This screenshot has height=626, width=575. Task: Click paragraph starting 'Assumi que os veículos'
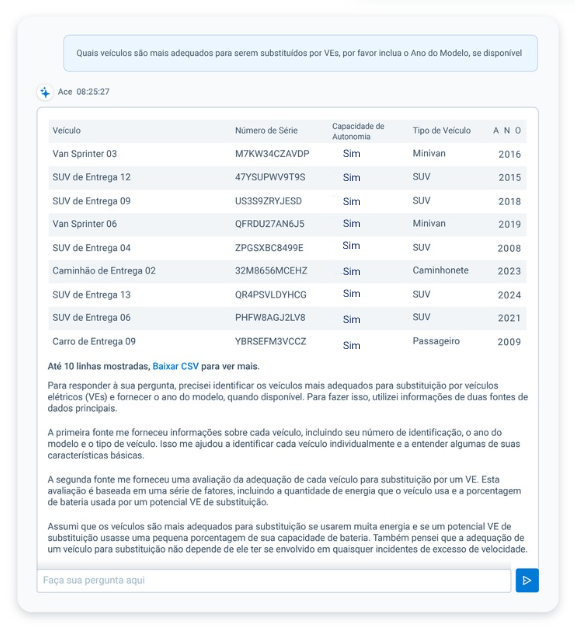288,538
